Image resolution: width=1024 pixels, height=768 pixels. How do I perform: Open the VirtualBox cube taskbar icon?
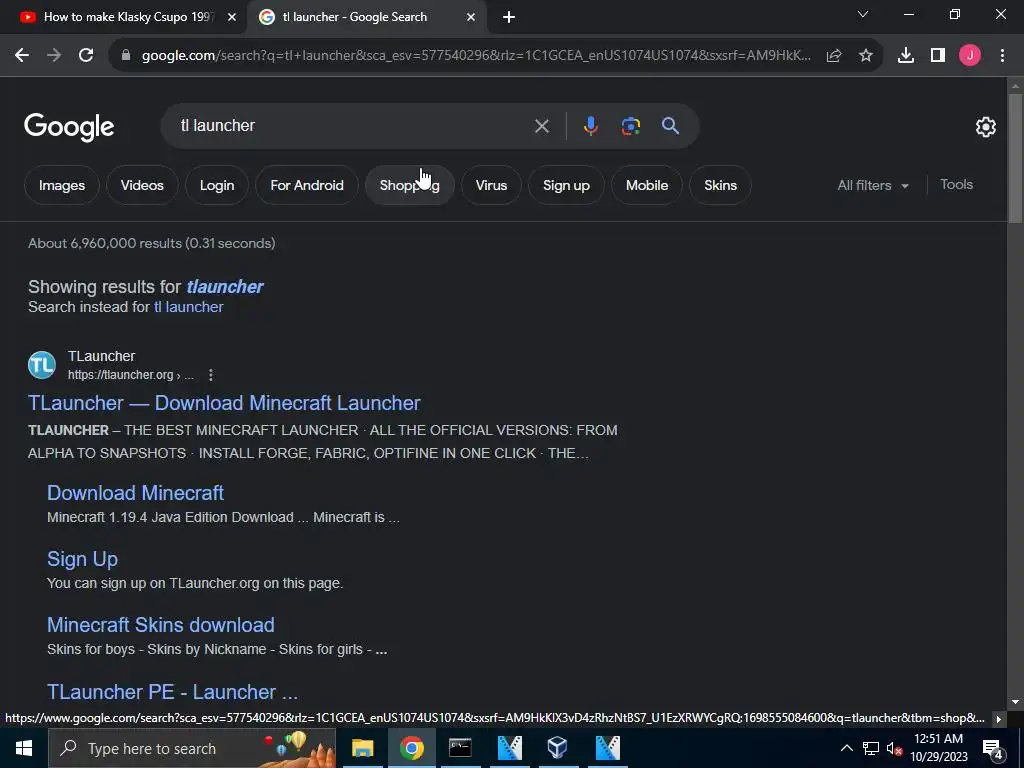tap(557, 748)
